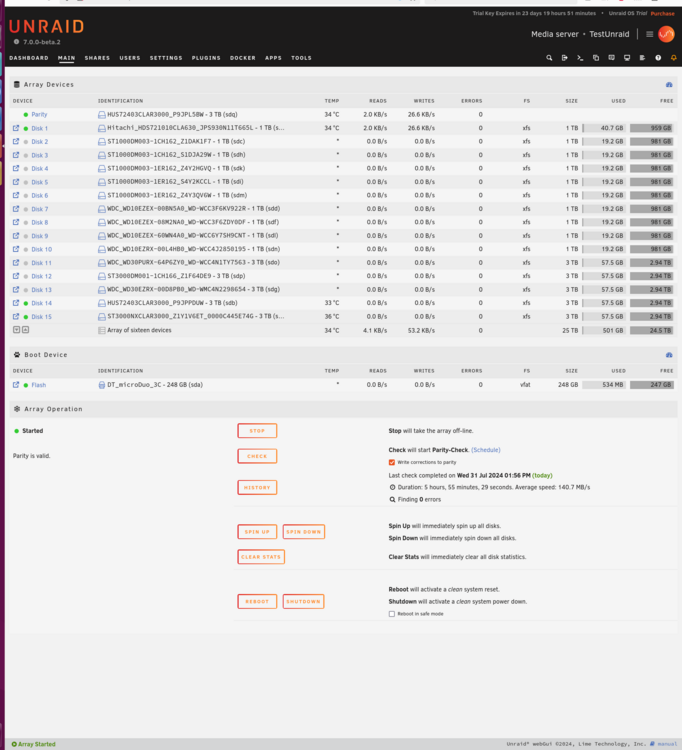Open the Disk 10 device link
This screenshot has width=682, height=750.
[x=42, y=249]
